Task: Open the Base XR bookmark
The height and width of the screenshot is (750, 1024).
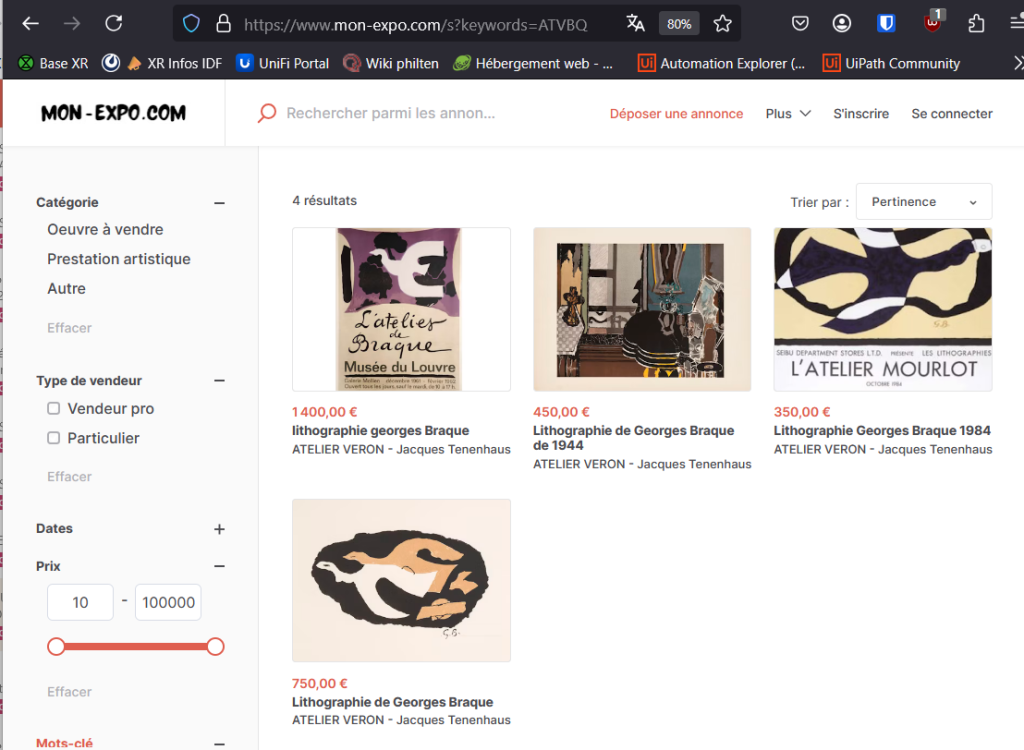Action: (x=54, y=63)
